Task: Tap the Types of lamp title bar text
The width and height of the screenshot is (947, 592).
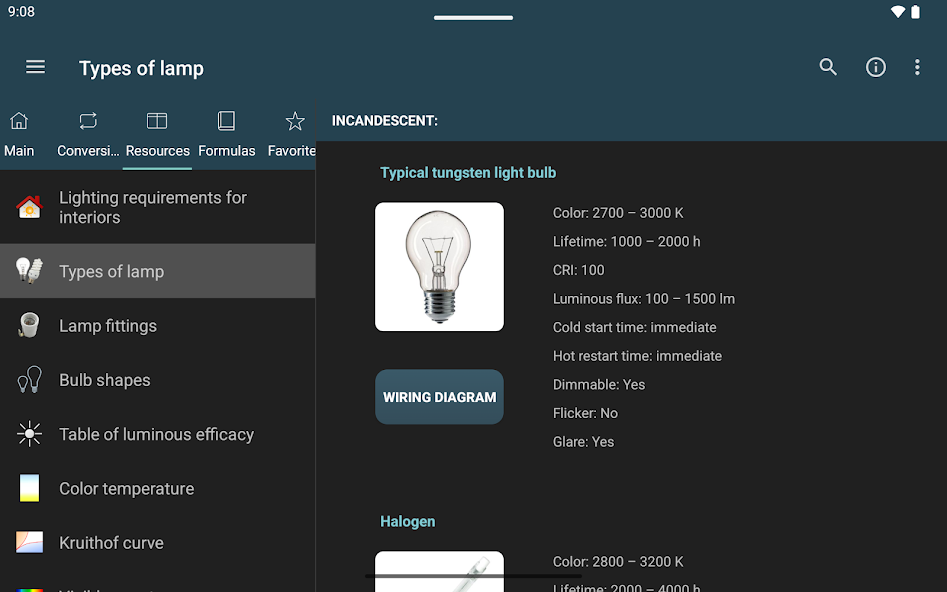Action: click(x=141, y=68)
